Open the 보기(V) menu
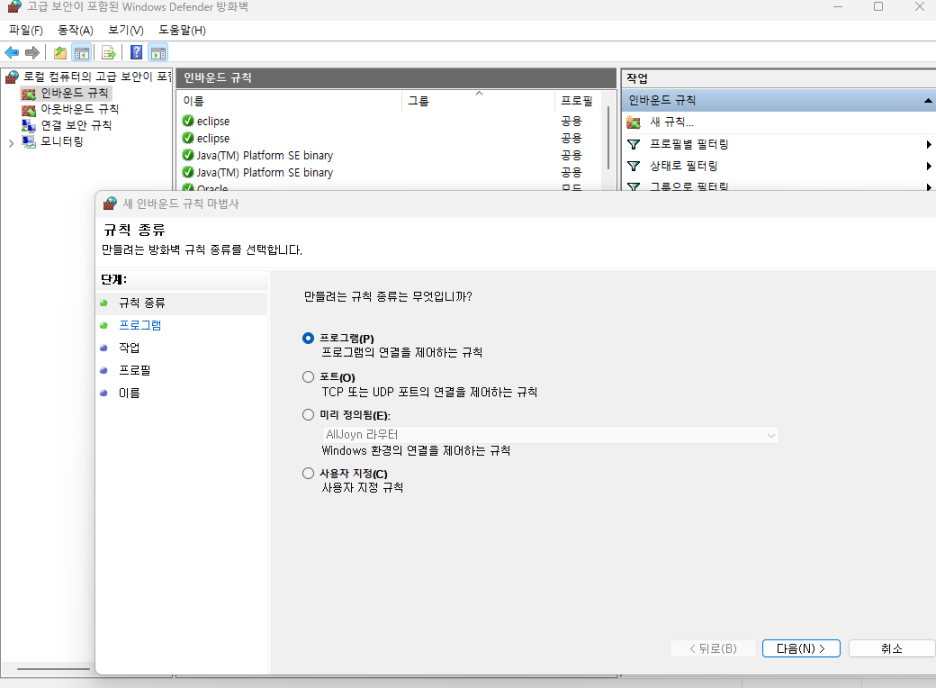Viewport: 936px width, 688px height. (126, 30)
